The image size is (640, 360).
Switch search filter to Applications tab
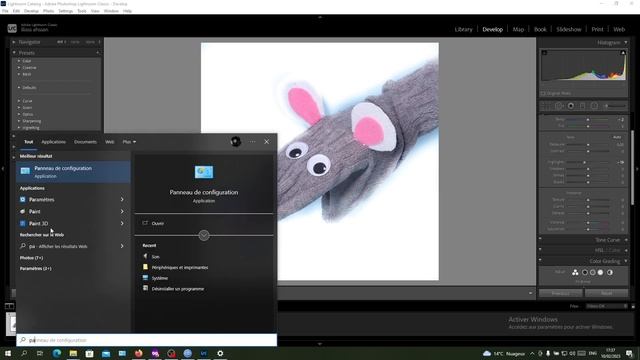pyautogui.click(x=53, y=142)
